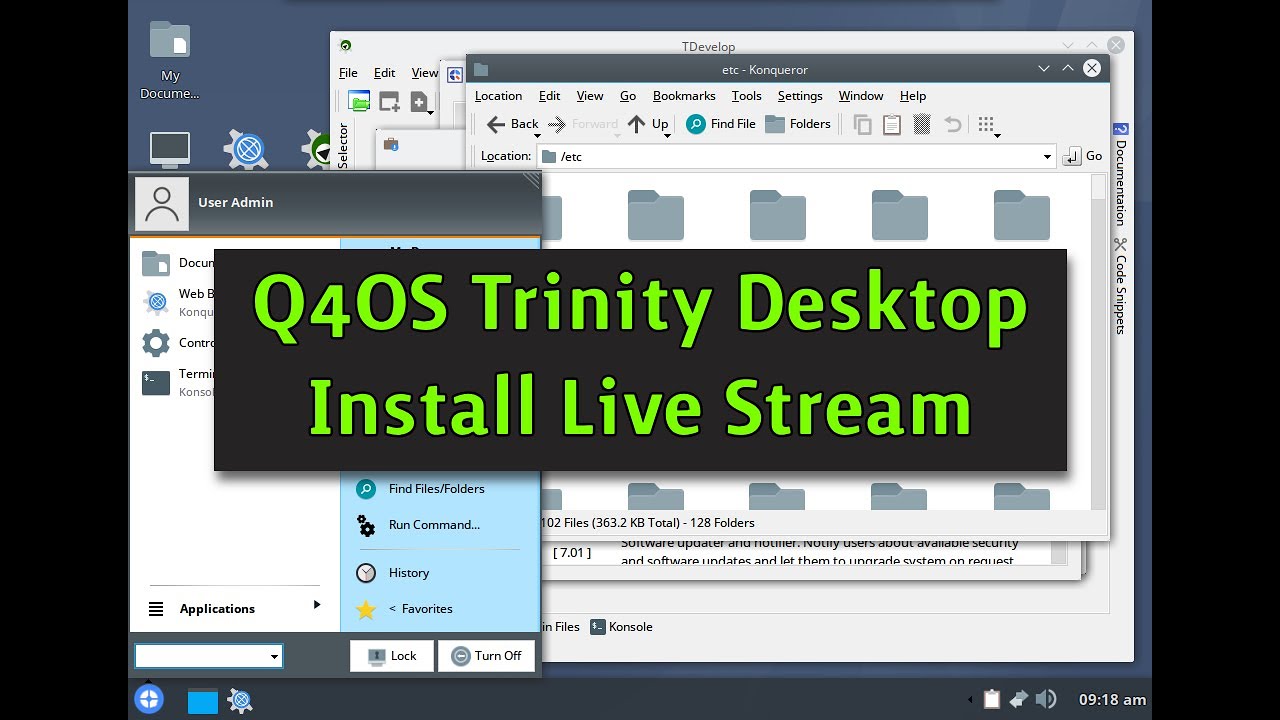Click the Copy icon in Konqueror toolbar
The image size is (1280, 720).
point(862,124)
